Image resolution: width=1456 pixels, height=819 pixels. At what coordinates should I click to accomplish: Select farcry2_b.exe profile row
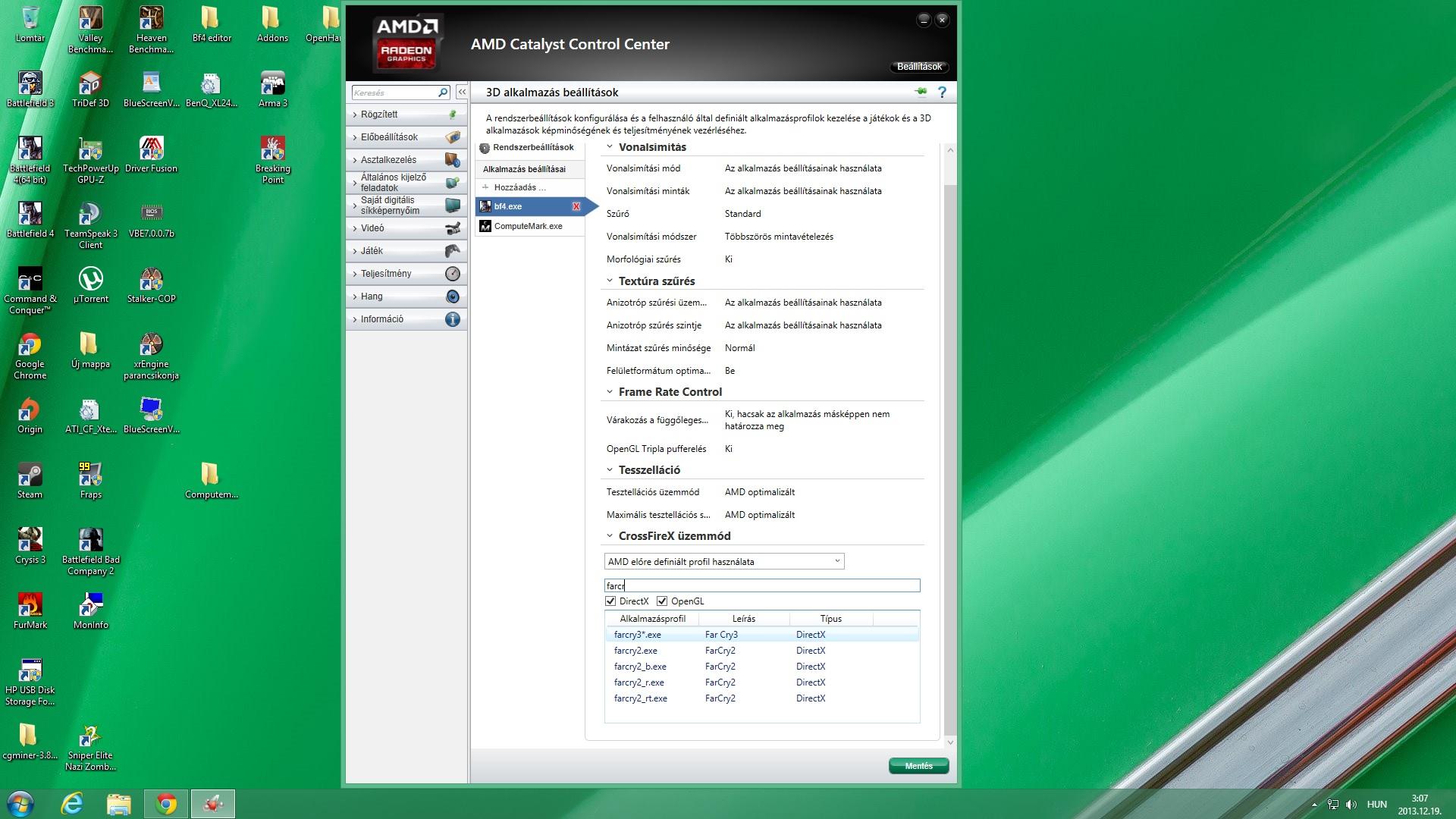761,667
